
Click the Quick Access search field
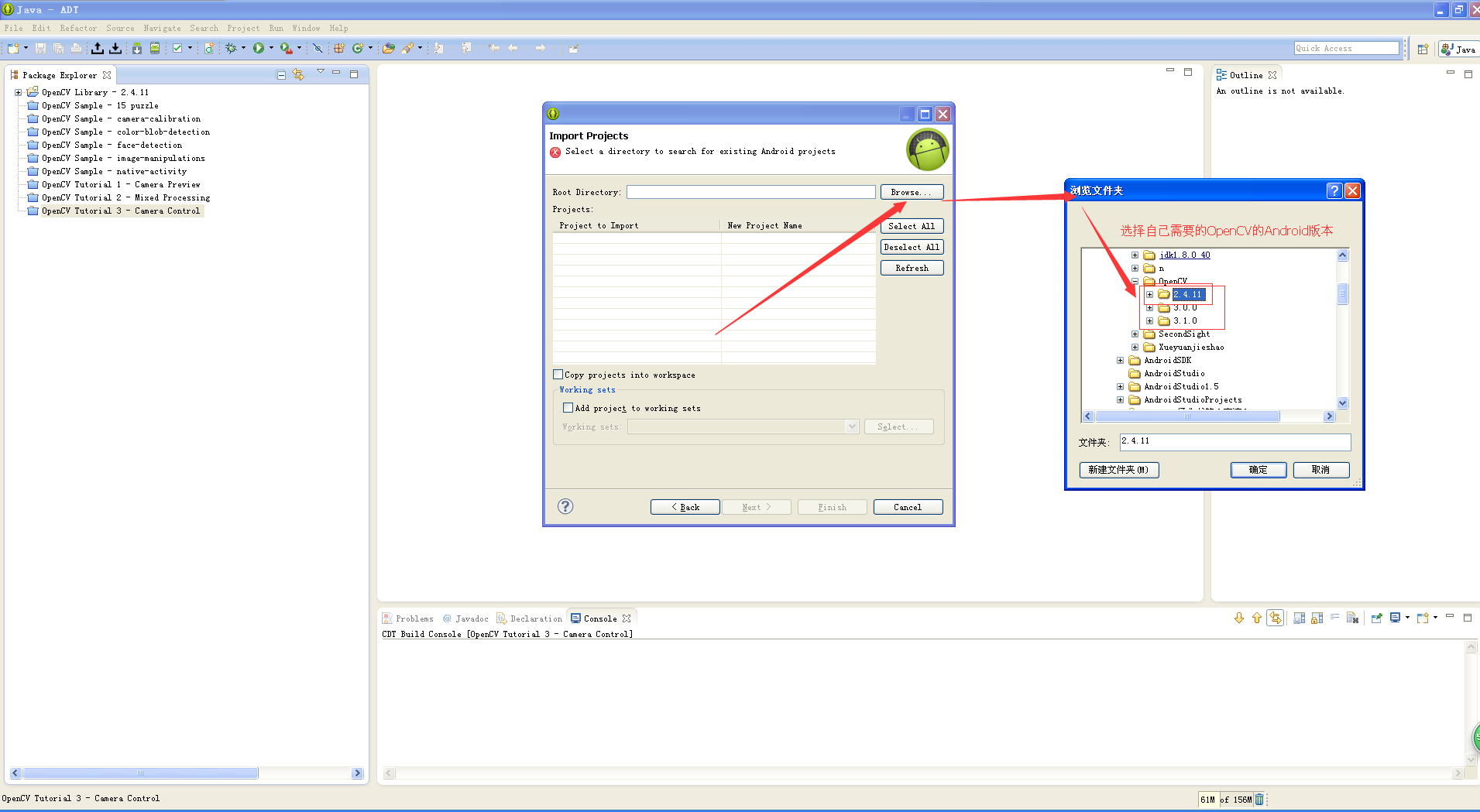[1347, 48]
